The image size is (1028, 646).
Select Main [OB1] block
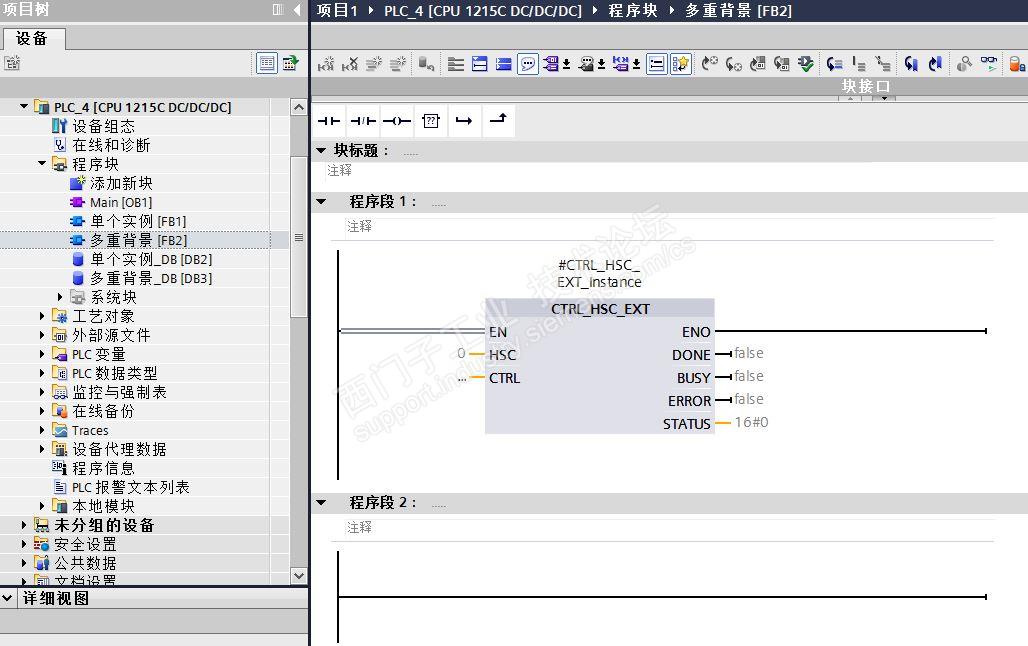click(x=121, y=202)
